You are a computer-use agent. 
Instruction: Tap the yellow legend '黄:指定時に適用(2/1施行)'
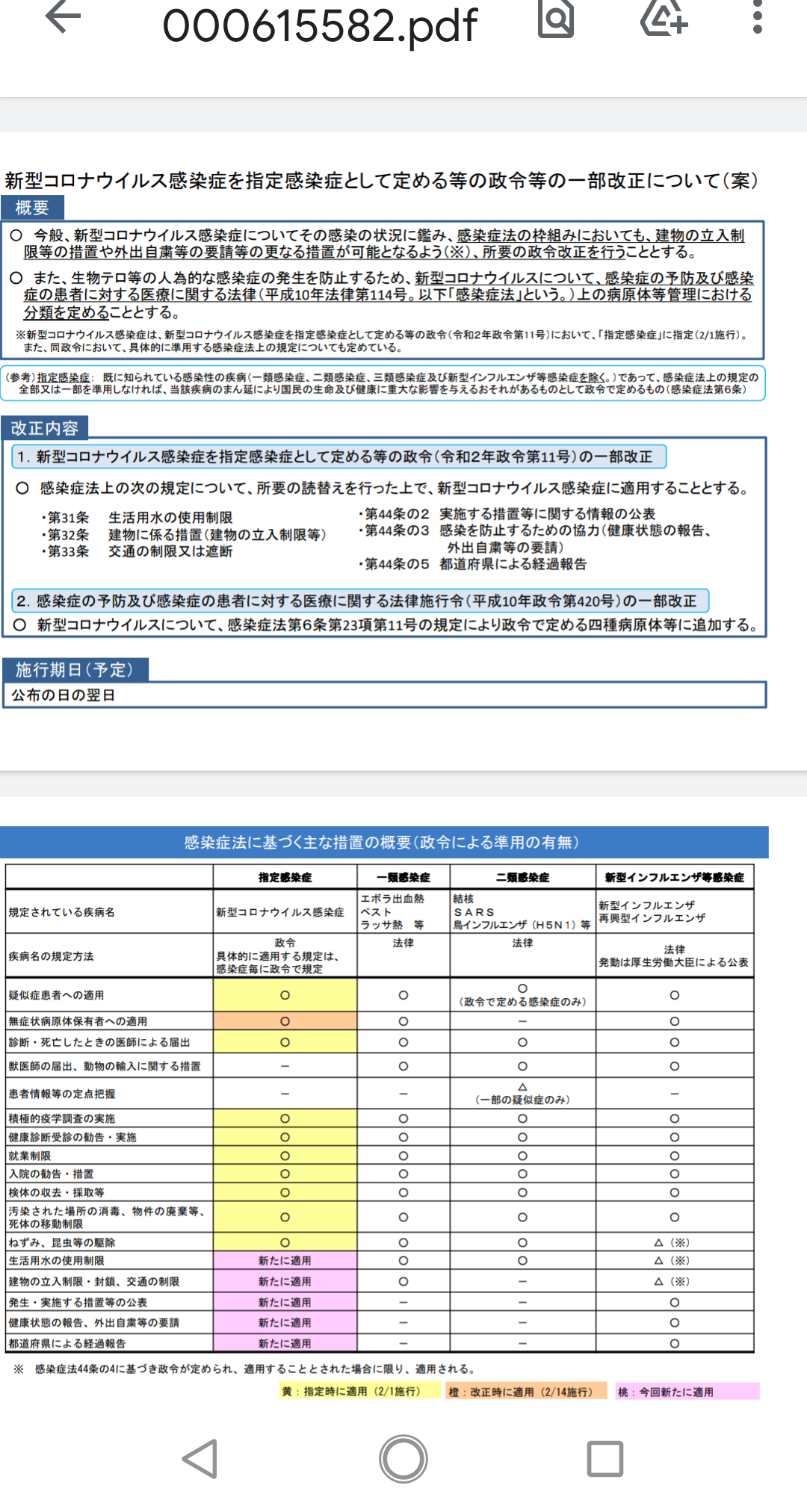359,1391
